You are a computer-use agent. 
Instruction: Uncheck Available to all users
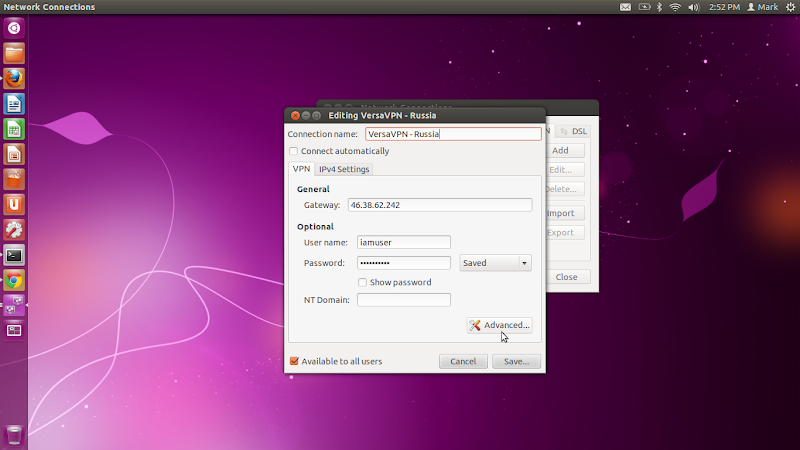(294, 361)
